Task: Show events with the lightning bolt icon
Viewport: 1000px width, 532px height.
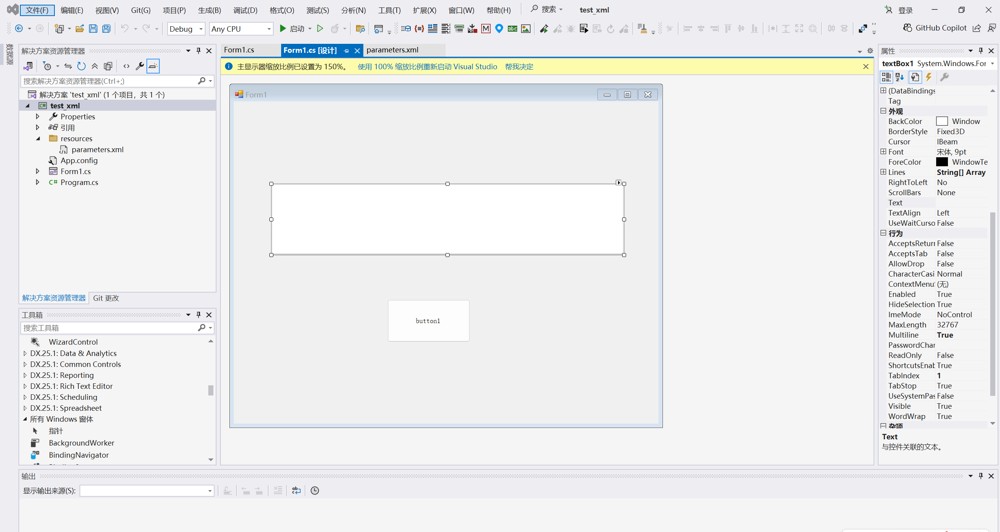Action: pyautogui.click(x=929, y=77)
